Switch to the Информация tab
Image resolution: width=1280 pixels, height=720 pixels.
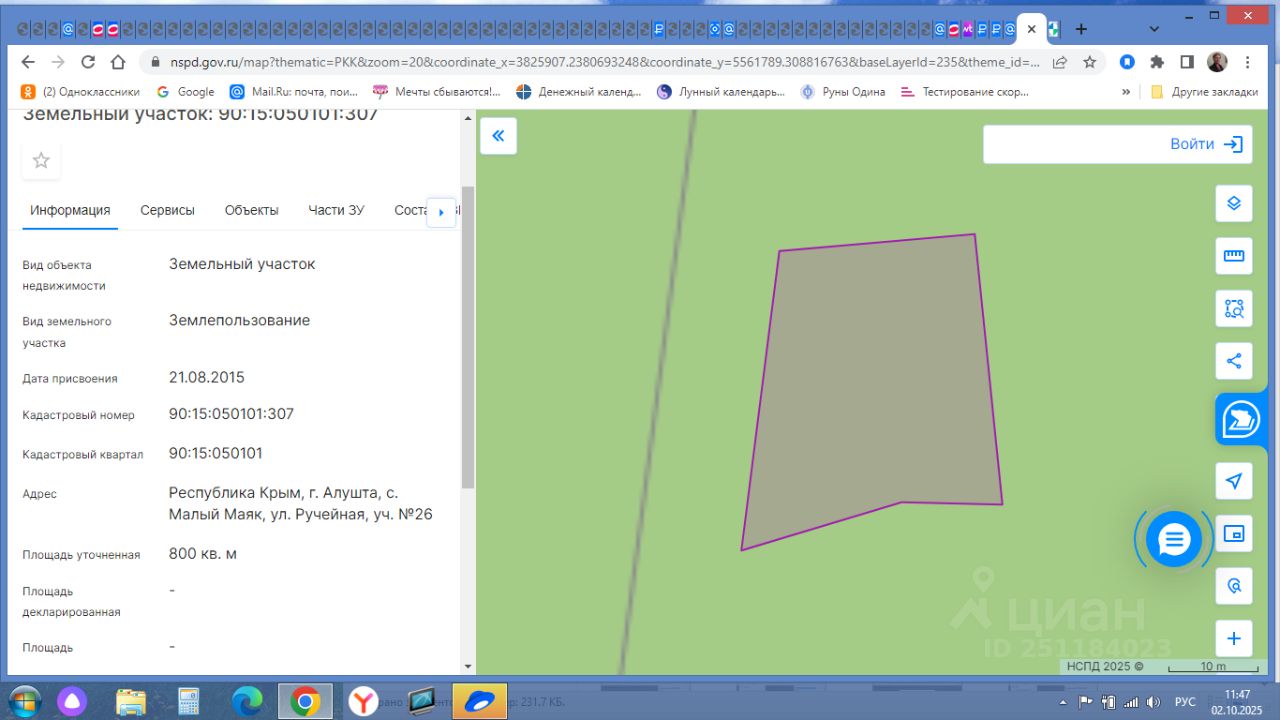(x=70, y=210)
